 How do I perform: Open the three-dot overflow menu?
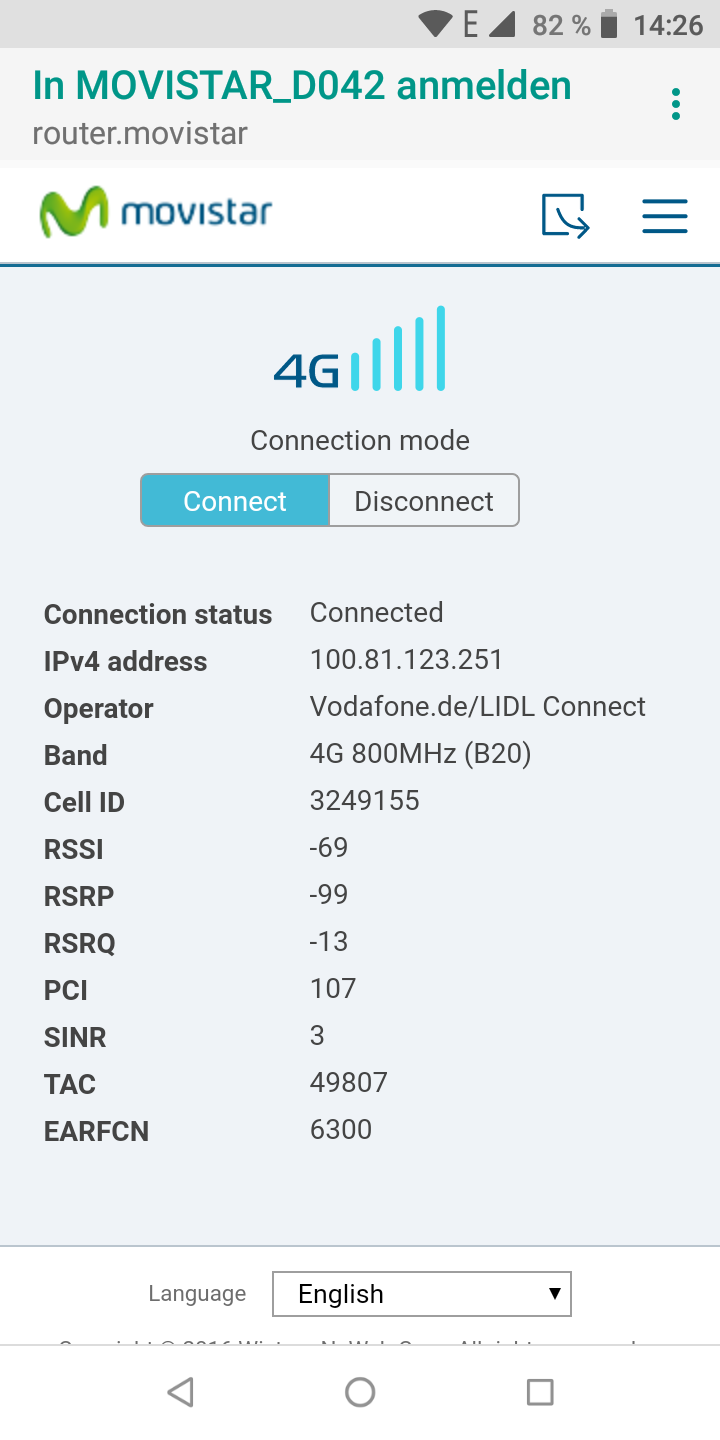pos(676,104)
